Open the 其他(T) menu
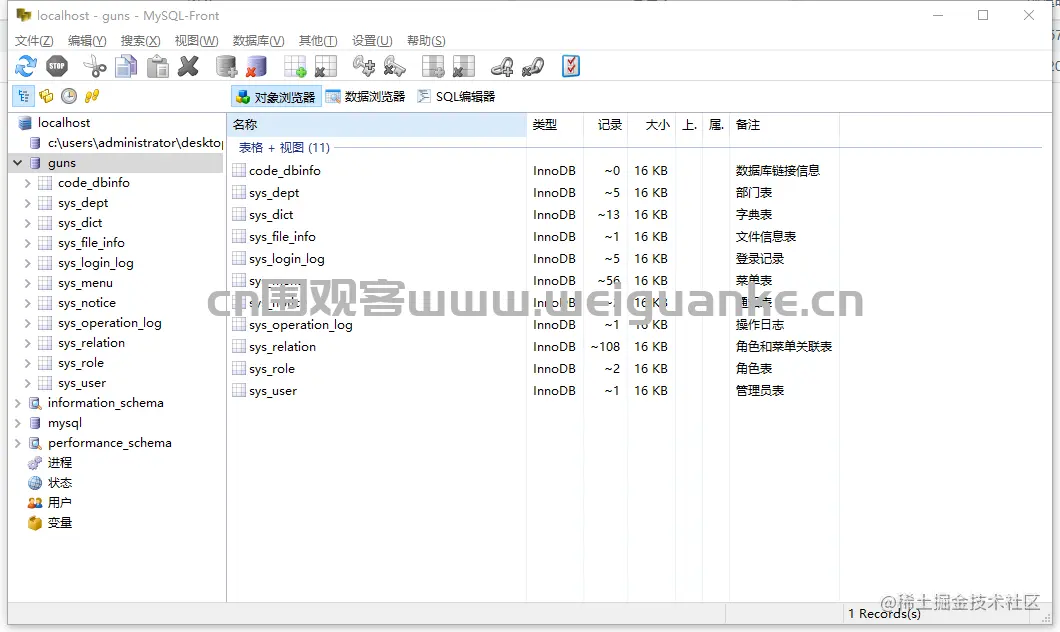This screenshot has height=632, width=1060. point(318,41)
